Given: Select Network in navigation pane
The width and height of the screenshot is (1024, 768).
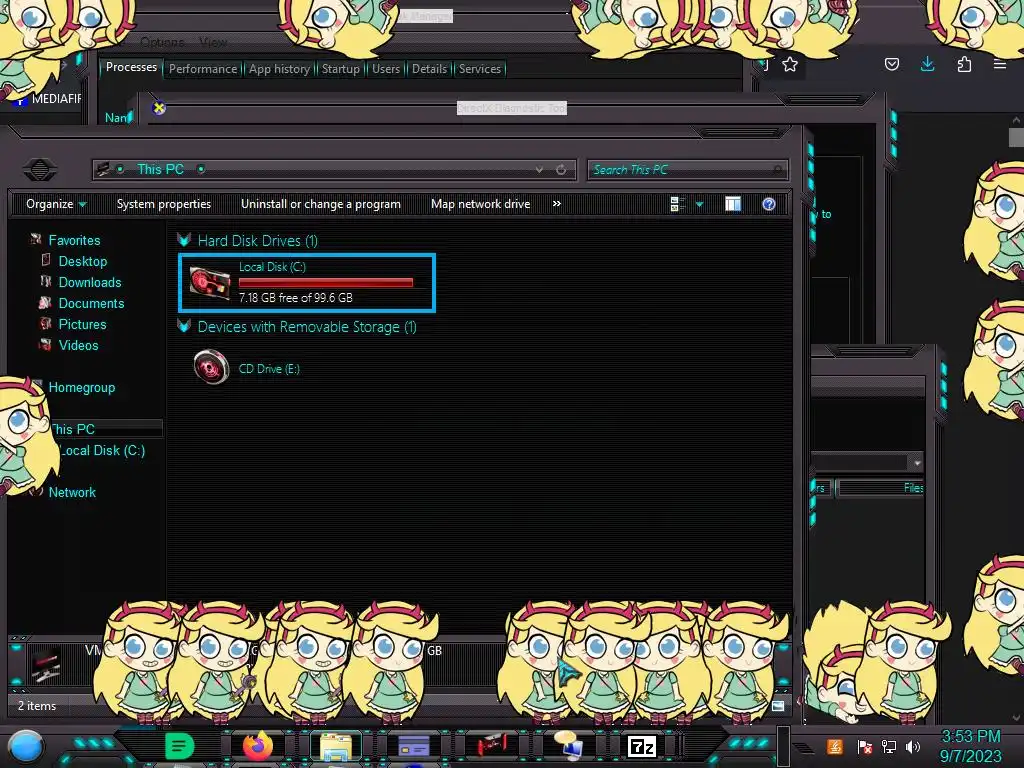Looking at the screenshot, I should click(x=72, y=492).
